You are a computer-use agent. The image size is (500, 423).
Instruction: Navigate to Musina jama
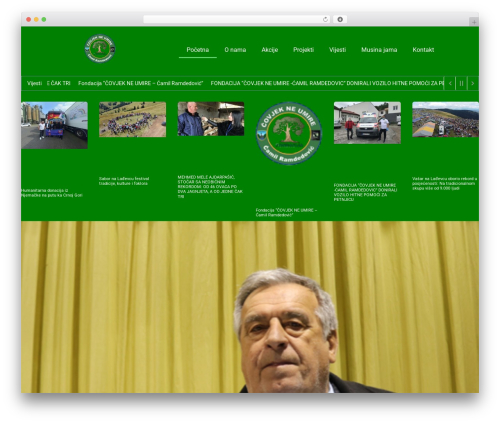click(379, 50)
